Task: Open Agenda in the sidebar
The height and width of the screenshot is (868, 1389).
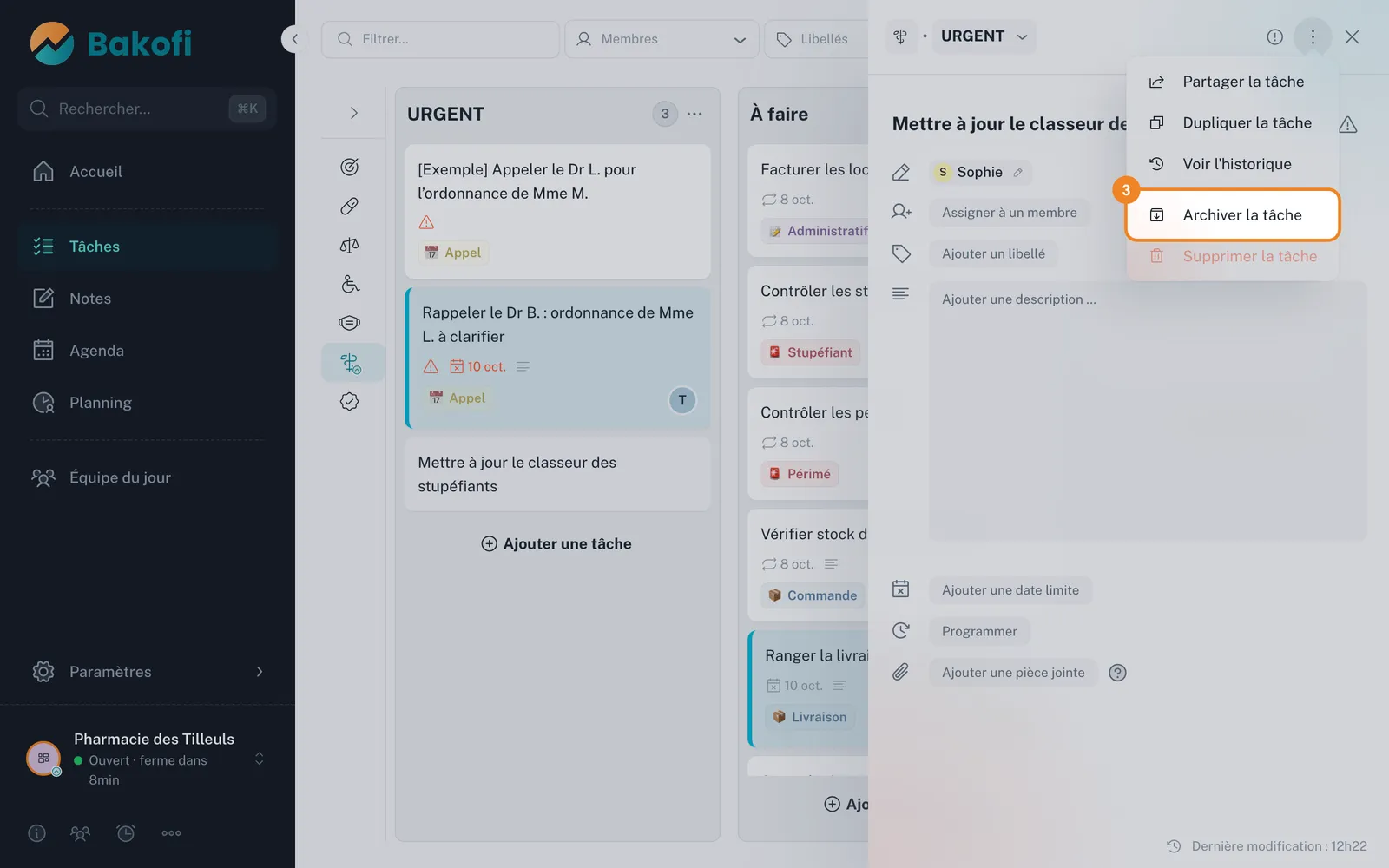Action: 148,351
